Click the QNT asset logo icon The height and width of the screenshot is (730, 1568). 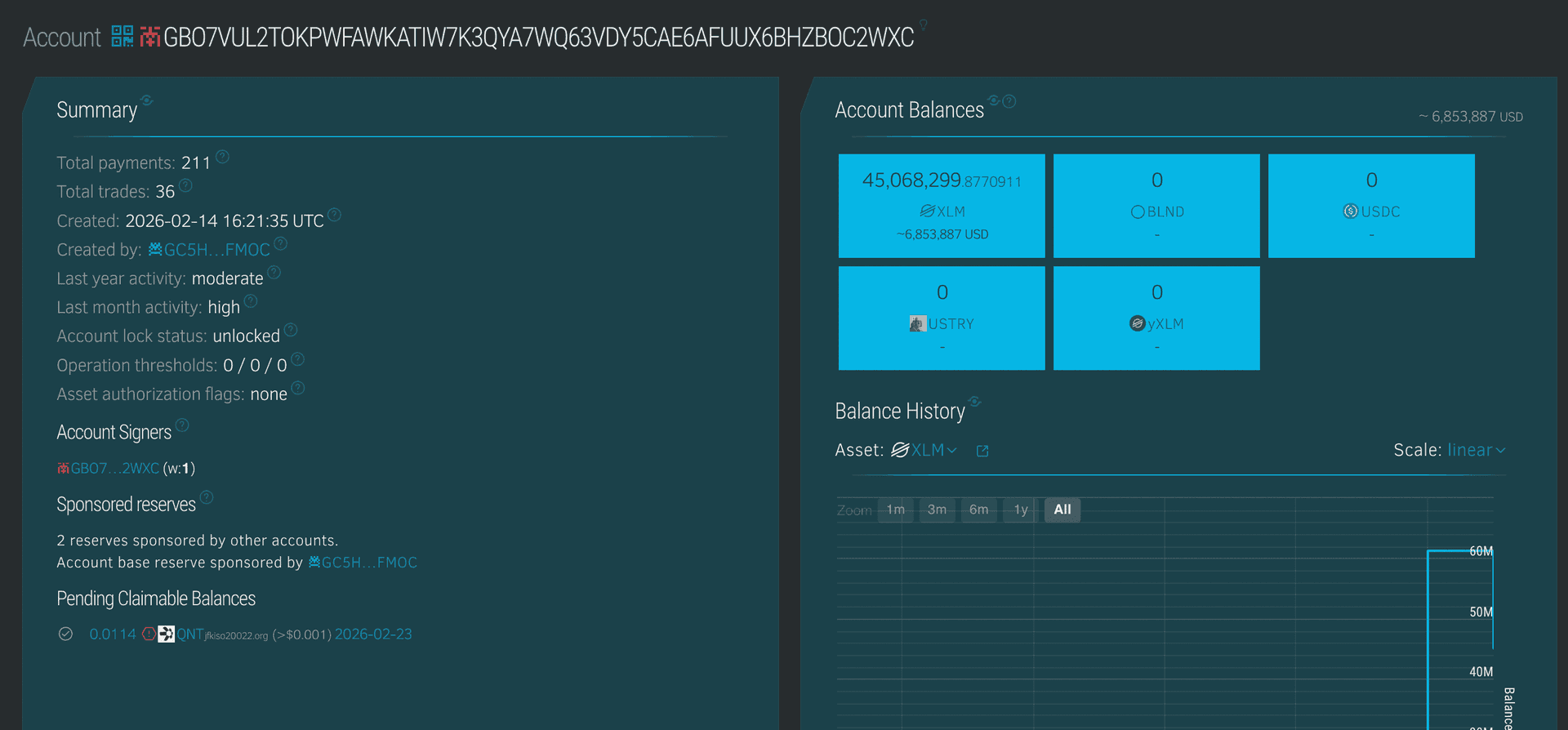[x=166, y=634]
